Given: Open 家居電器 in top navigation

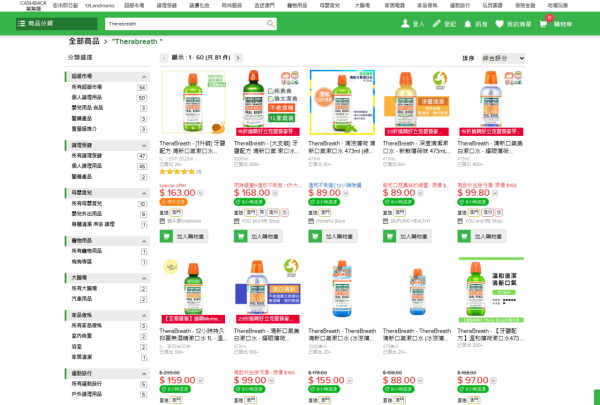Looking at the screenshot, I should (x=395, y=5).
